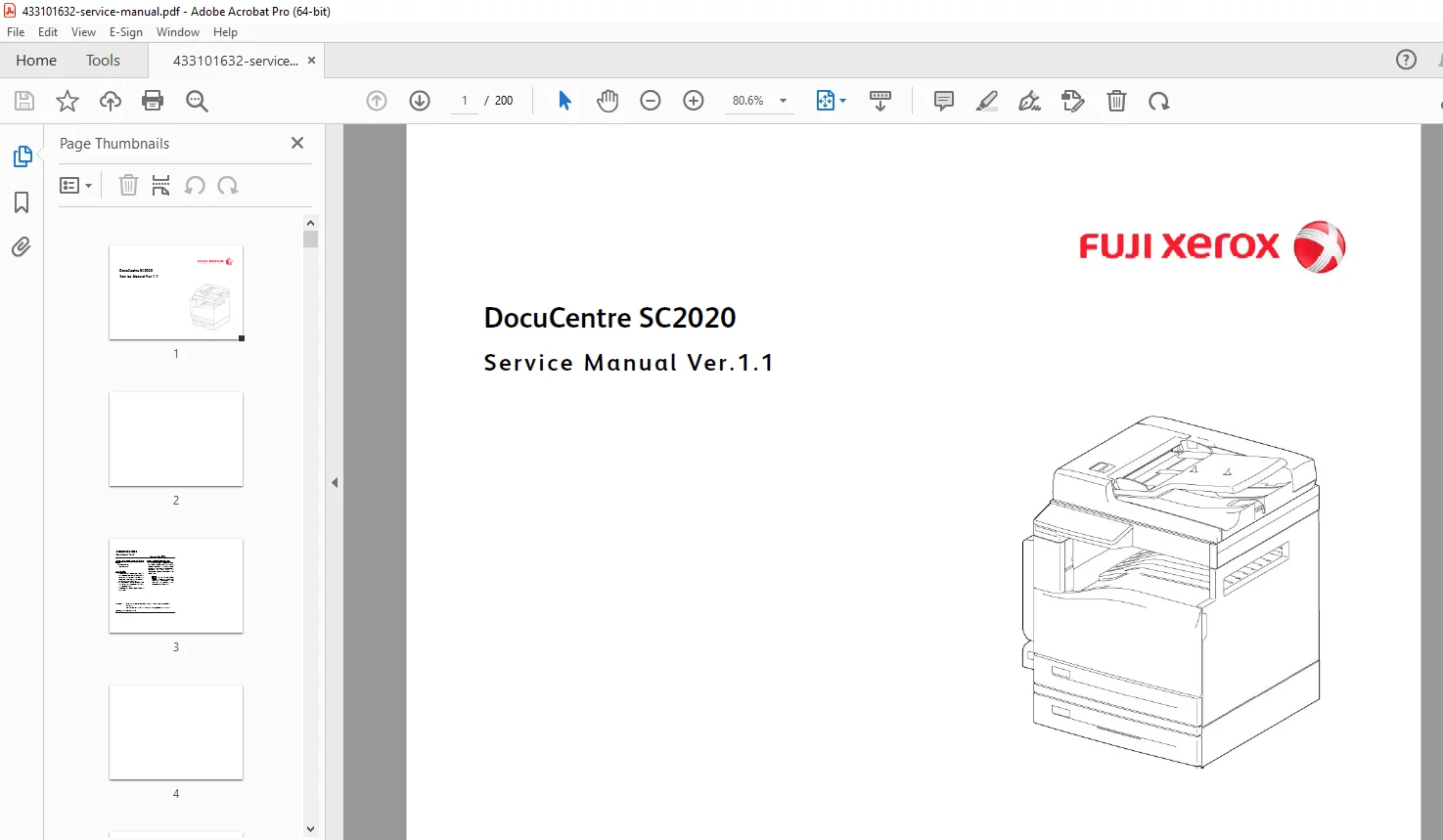Rotate page with toolbar rotate icon
Viewport: 1443px width, 840px height.
(1159, 101)
